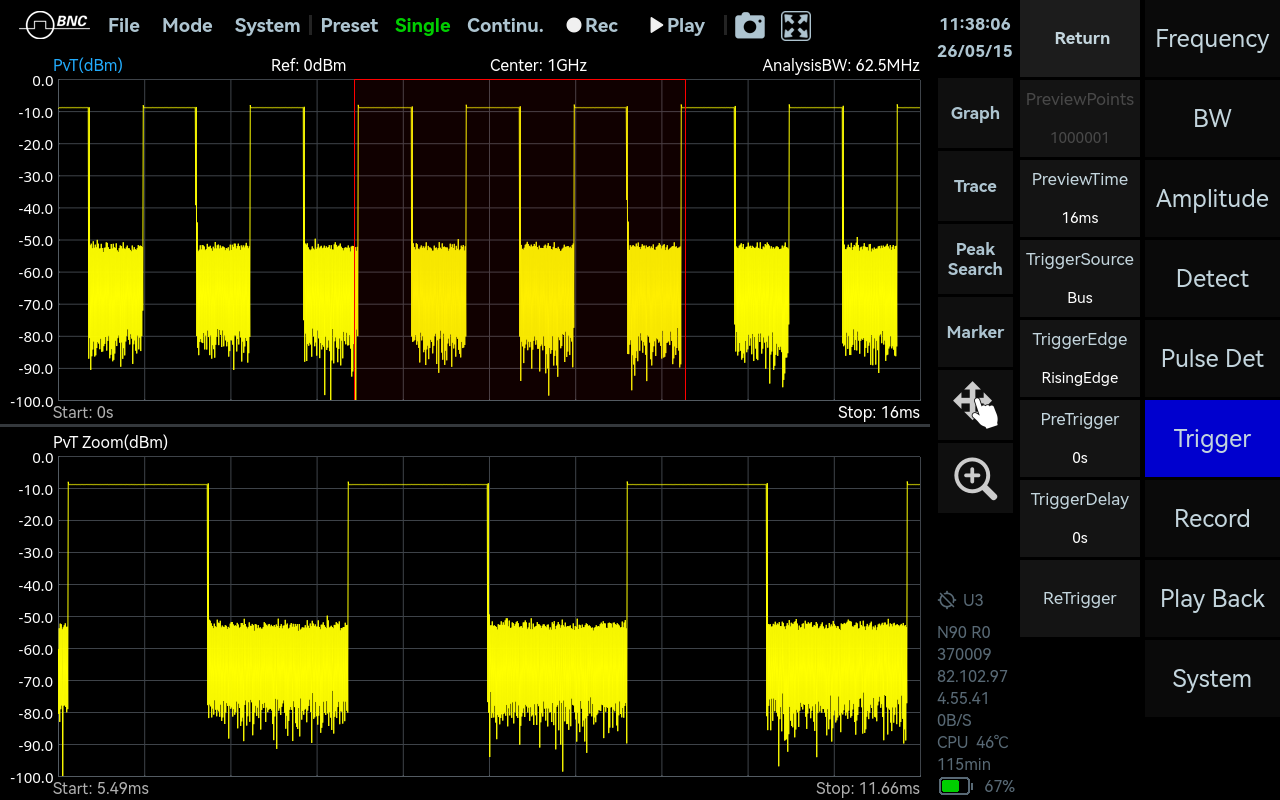Edit the TriggerDelay 0s value
Screen dimensions: 1280x800
point(1080,518)
